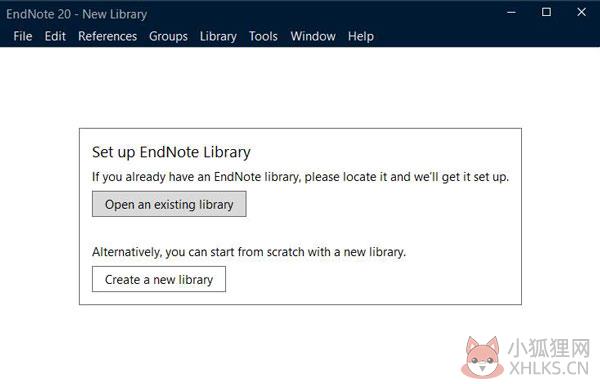Click Open an existing library button
Screen dimensions: 600x384
click(x=169, y=204)
